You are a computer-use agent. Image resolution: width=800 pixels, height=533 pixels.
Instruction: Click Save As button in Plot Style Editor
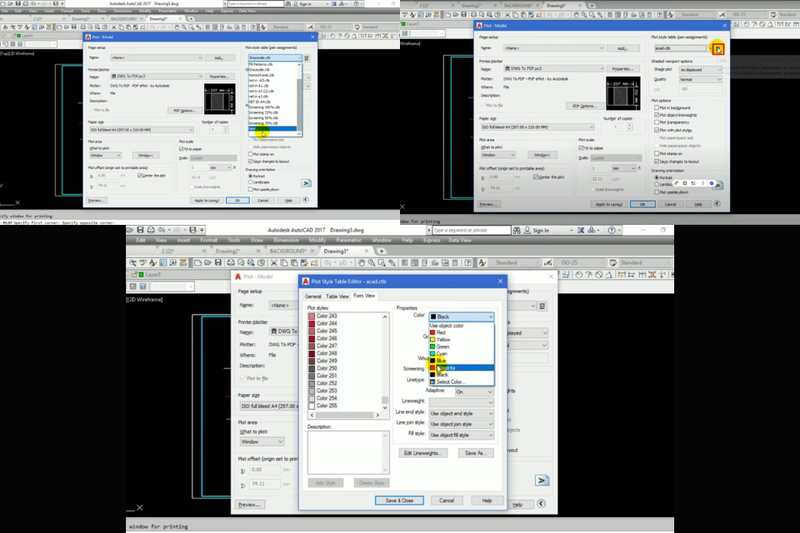[x=476, y=453]
